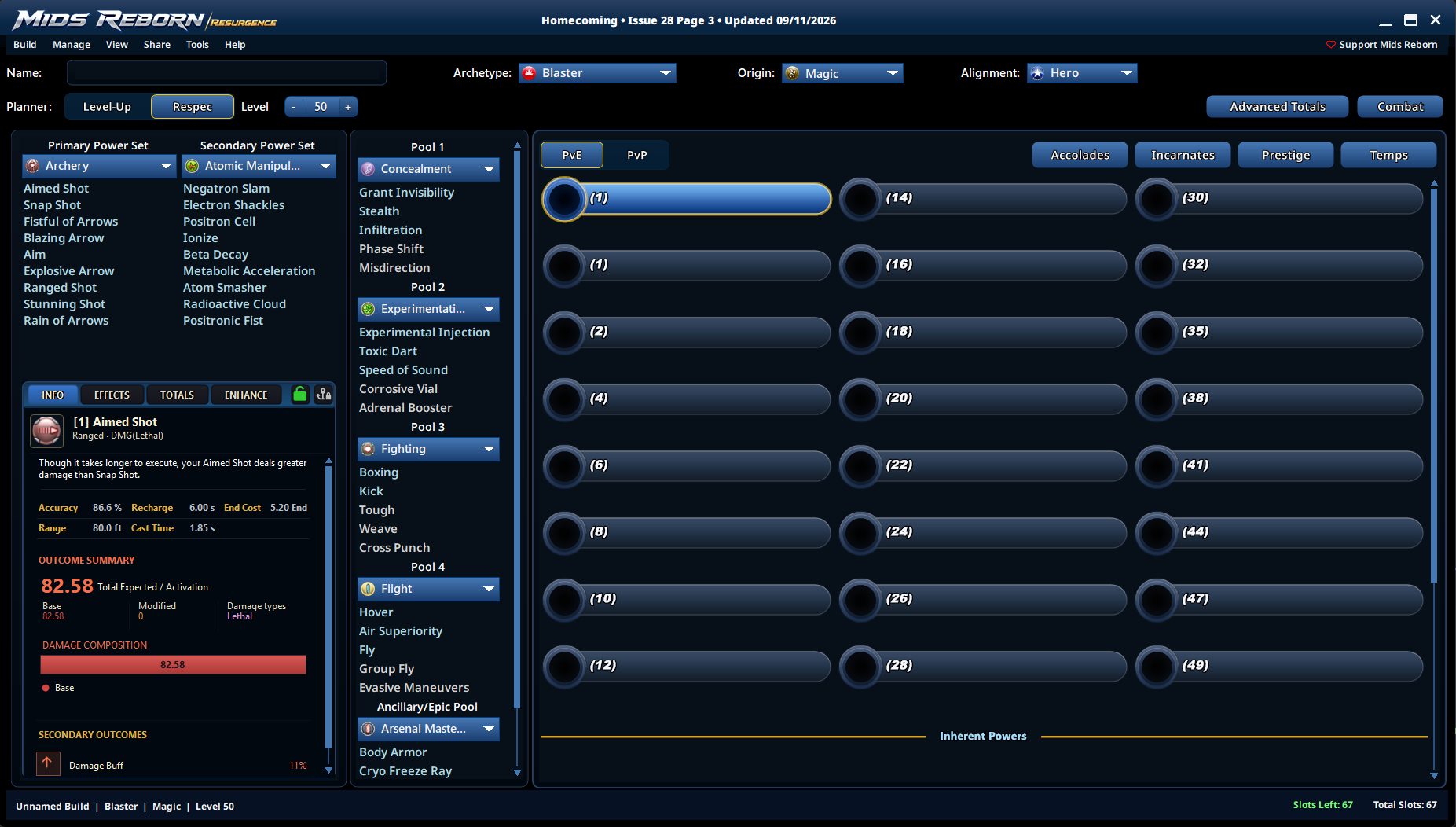Open the Archetype dropdown showing Blaster
1456x827 pixels.
tap(597, 73)
